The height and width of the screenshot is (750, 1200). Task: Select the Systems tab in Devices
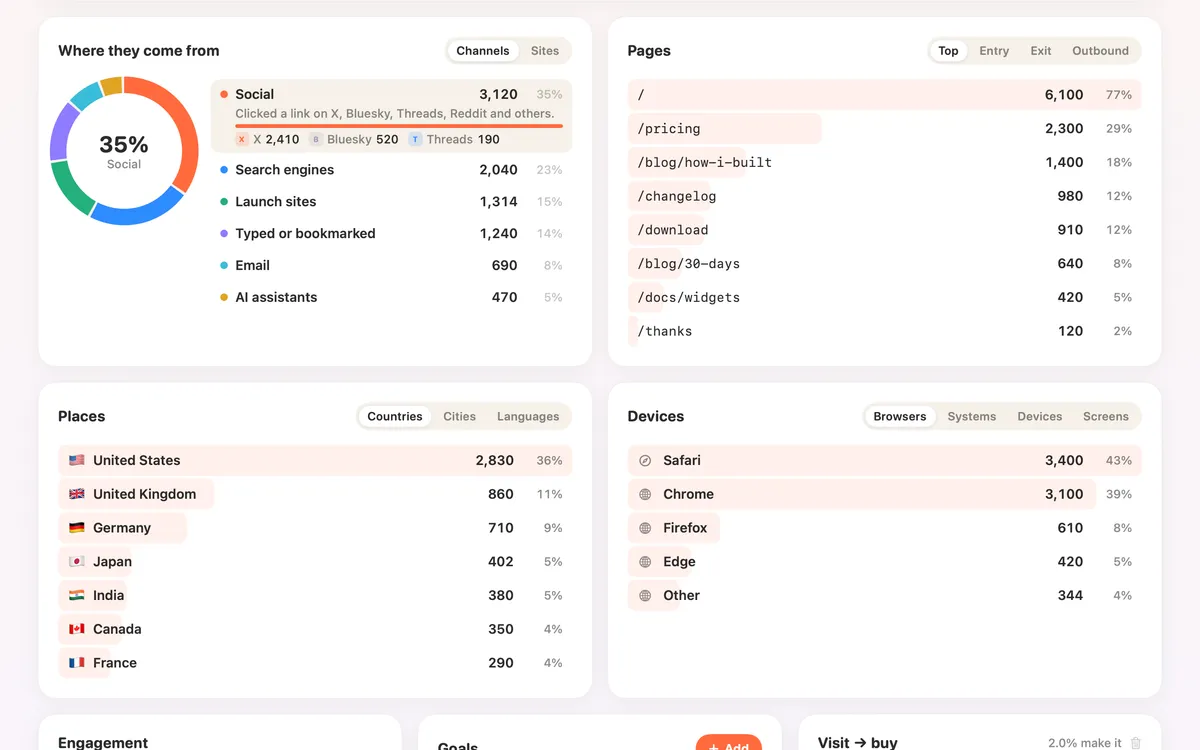[x=972, y=417]
